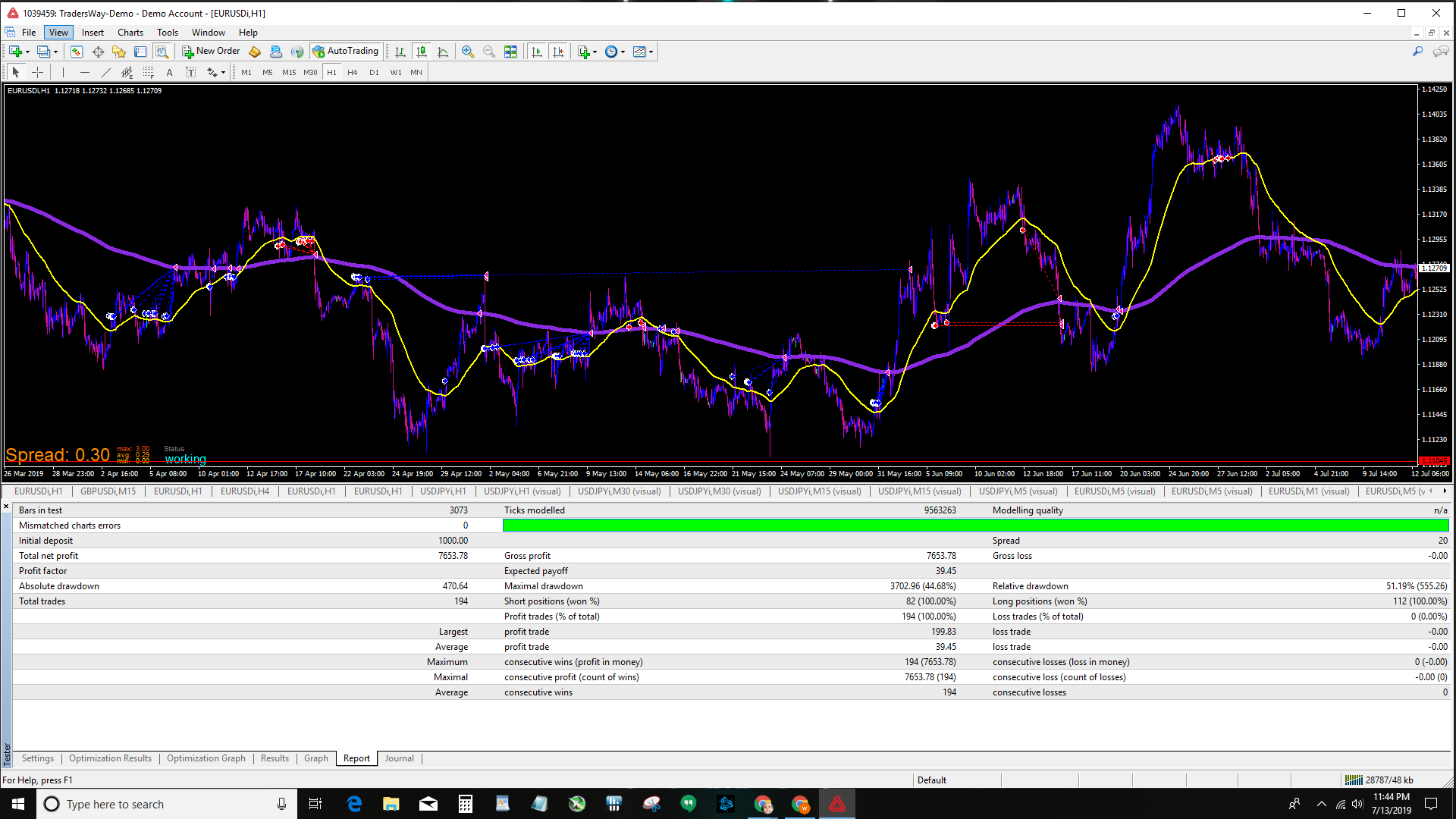The height and width of the screenshot is (819, 1456).
Task: Open the Data Window crosshair icon
Action: point(98,52)
